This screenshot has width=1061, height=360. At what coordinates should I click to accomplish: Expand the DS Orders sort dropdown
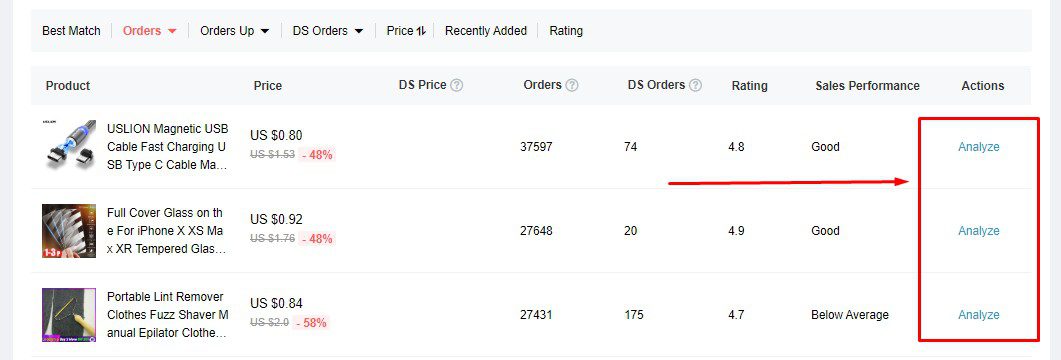[359, 31]
